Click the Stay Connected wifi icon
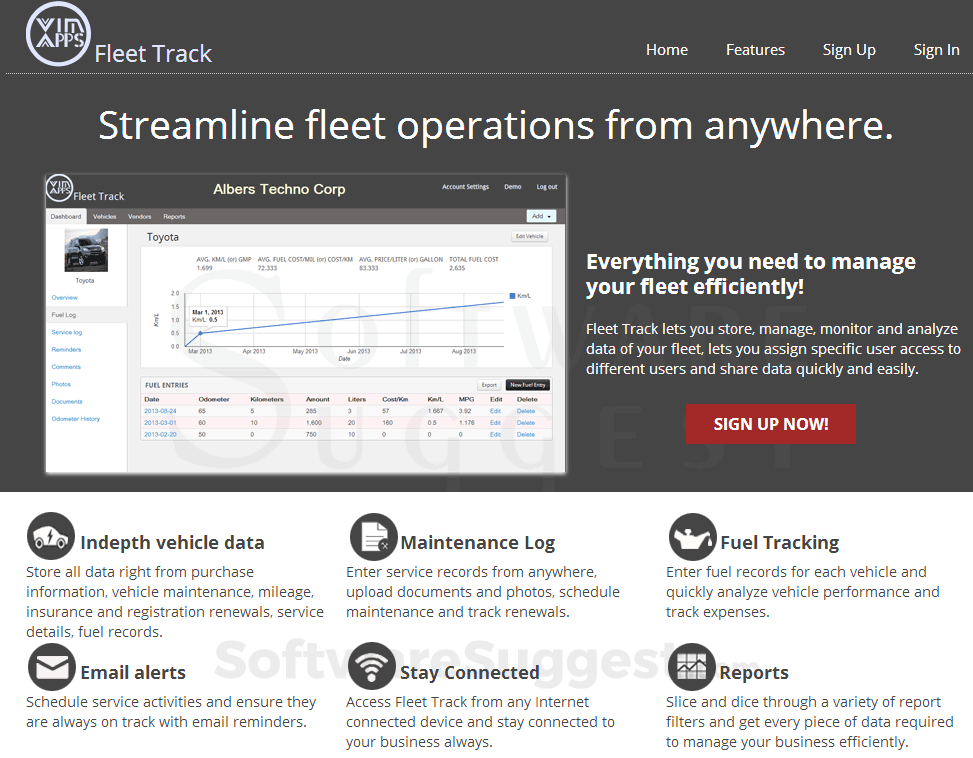Viewport: 973px width, 758px height. (x=372, y=666)
